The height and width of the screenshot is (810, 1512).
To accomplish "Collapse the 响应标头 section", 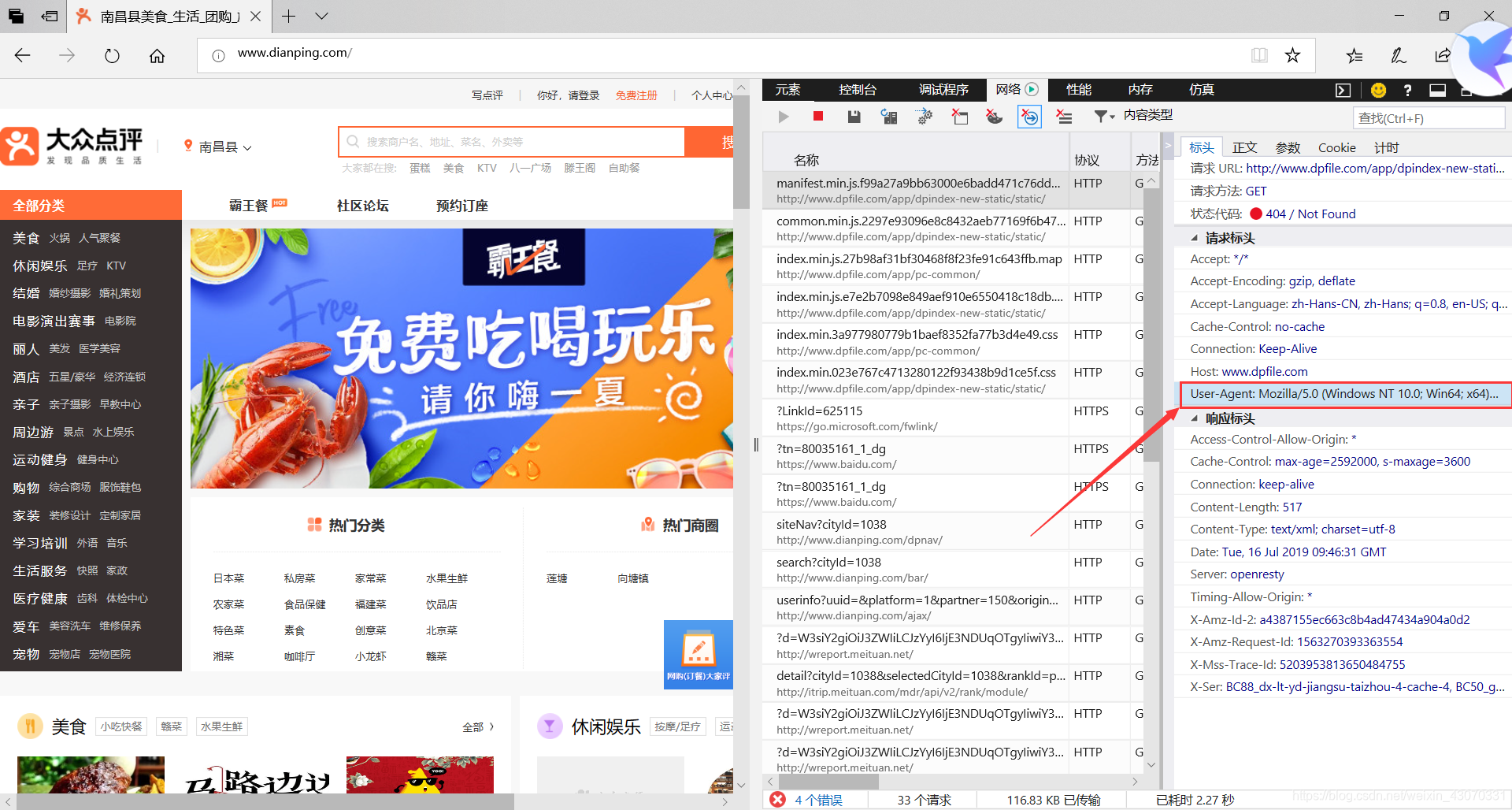I will tap(1194, 418).
